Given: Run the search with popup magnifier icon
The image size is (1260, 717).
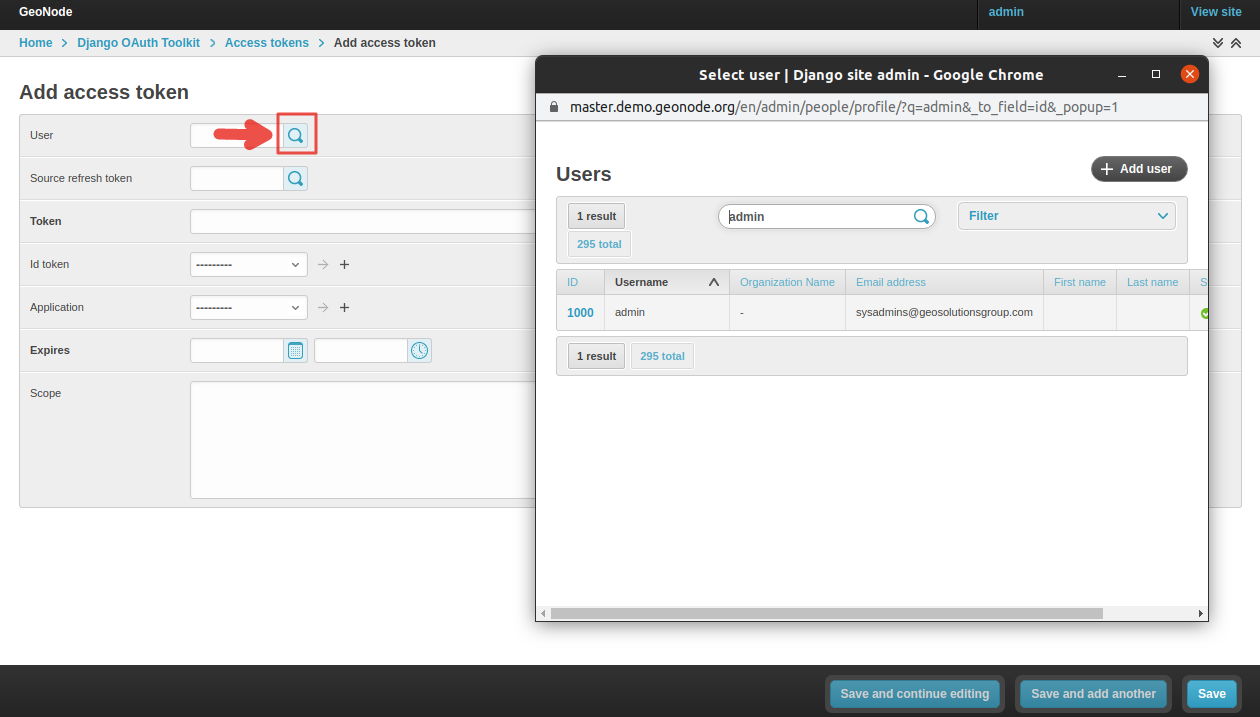Looking at the screenshot, I should pyautogui.click(x=920, y=215).
